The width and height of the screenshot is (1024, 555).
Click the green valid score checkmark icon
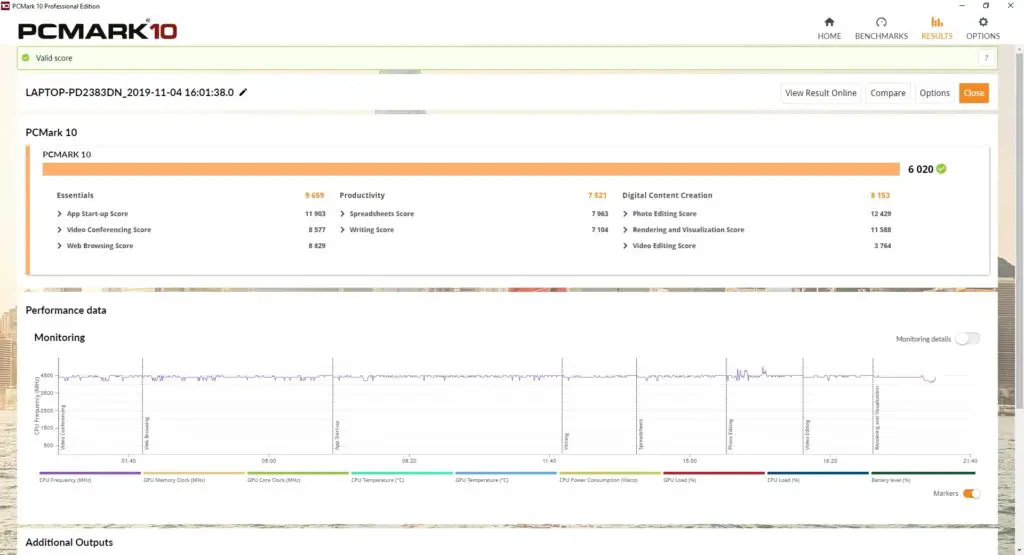tap(25, 58)
